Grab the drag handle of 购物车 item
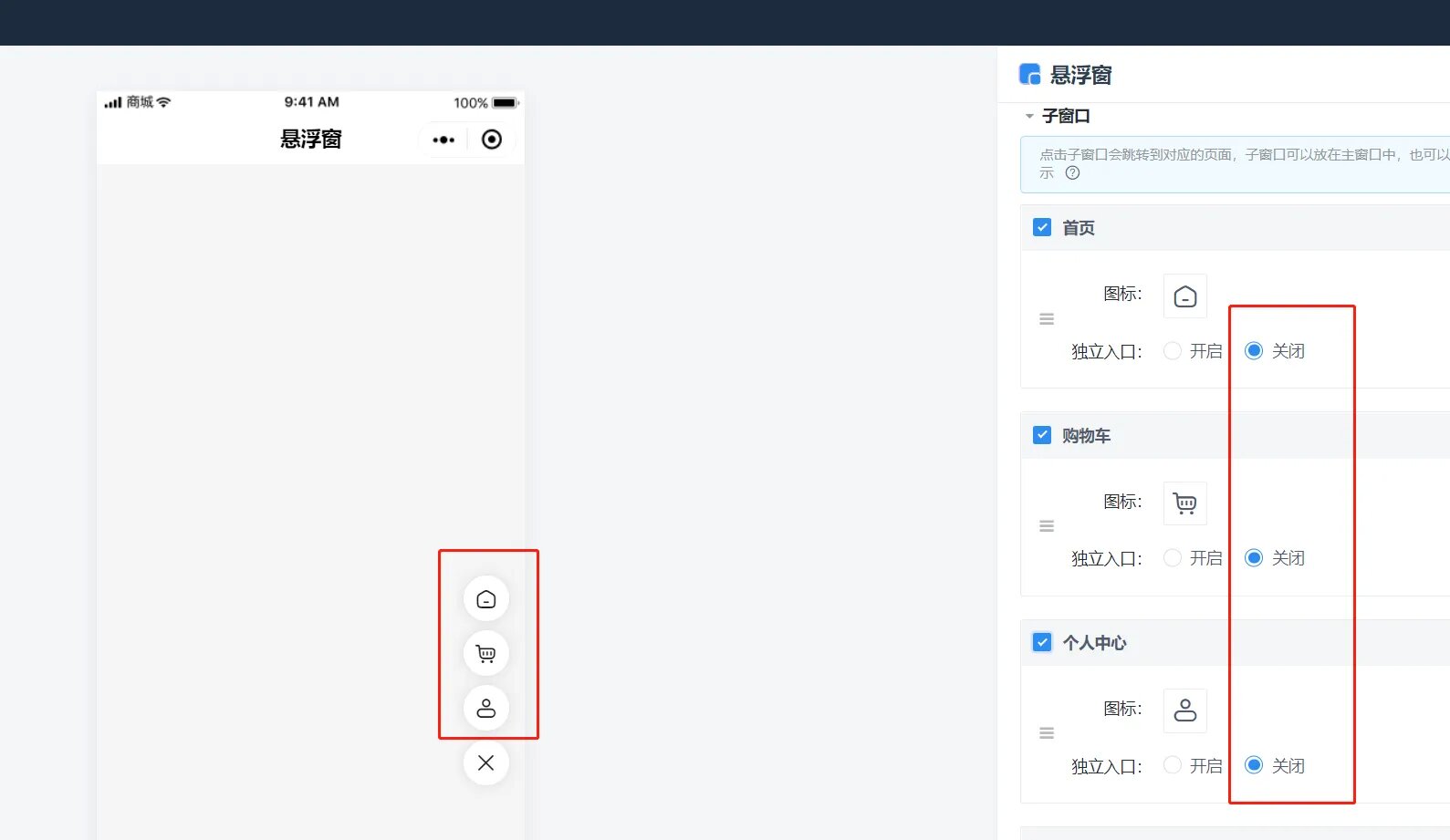1450x840 pixels. pyautogui.click(x=1047, y=526)
